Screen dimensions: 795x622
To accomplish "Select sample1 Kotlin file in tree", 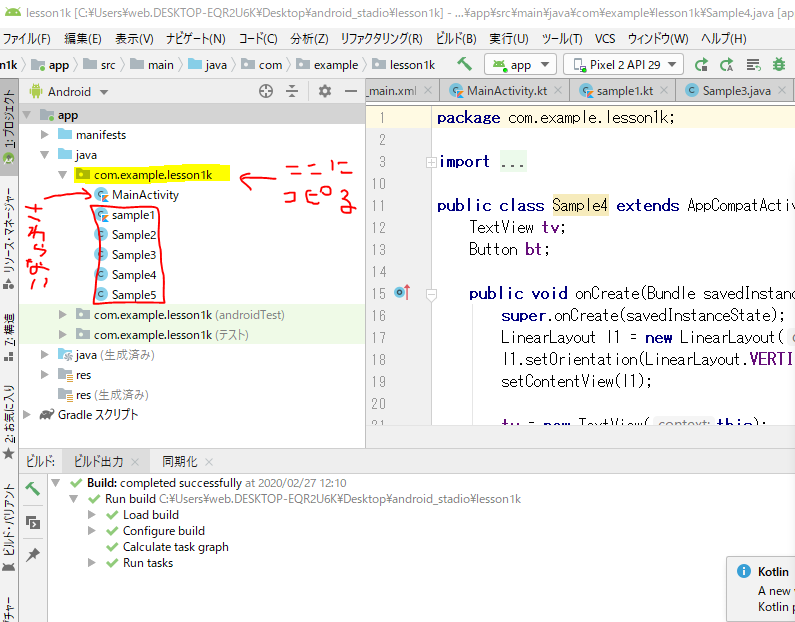I will (125, 215).
